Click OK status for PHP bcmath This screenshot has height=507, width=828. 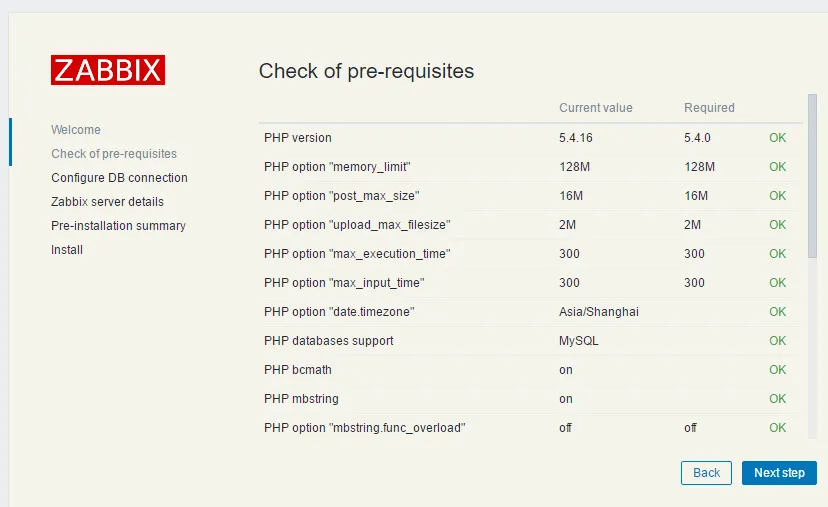pyautogui.click(x=777, y=370)
